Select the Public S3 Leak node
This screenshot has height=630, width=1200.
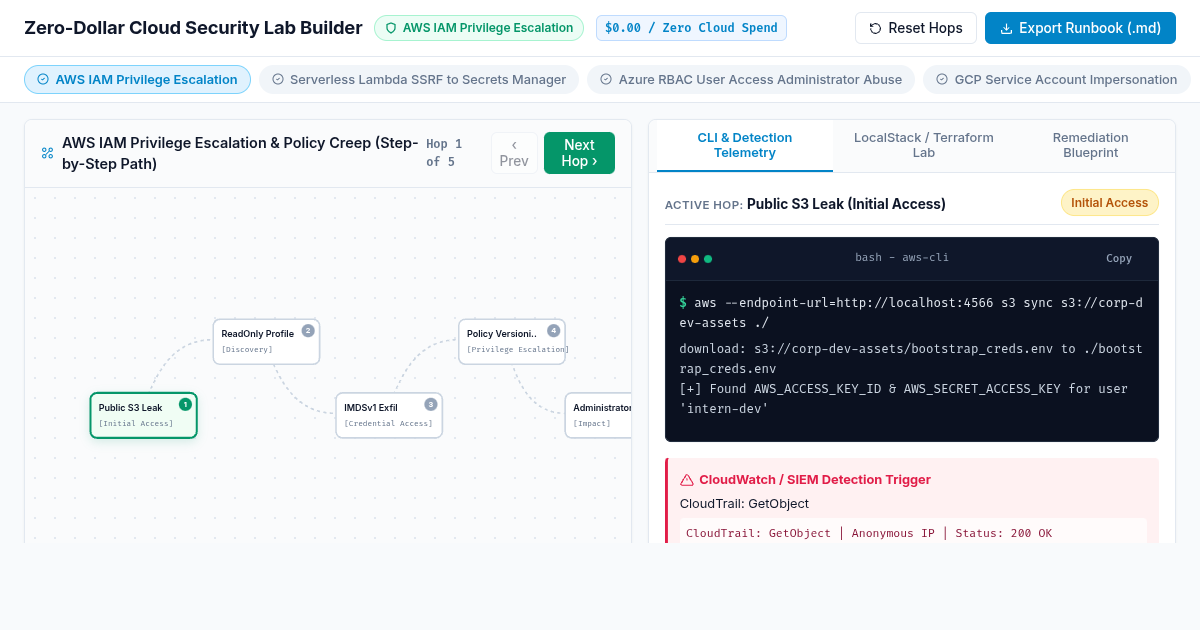coord(144,415)
